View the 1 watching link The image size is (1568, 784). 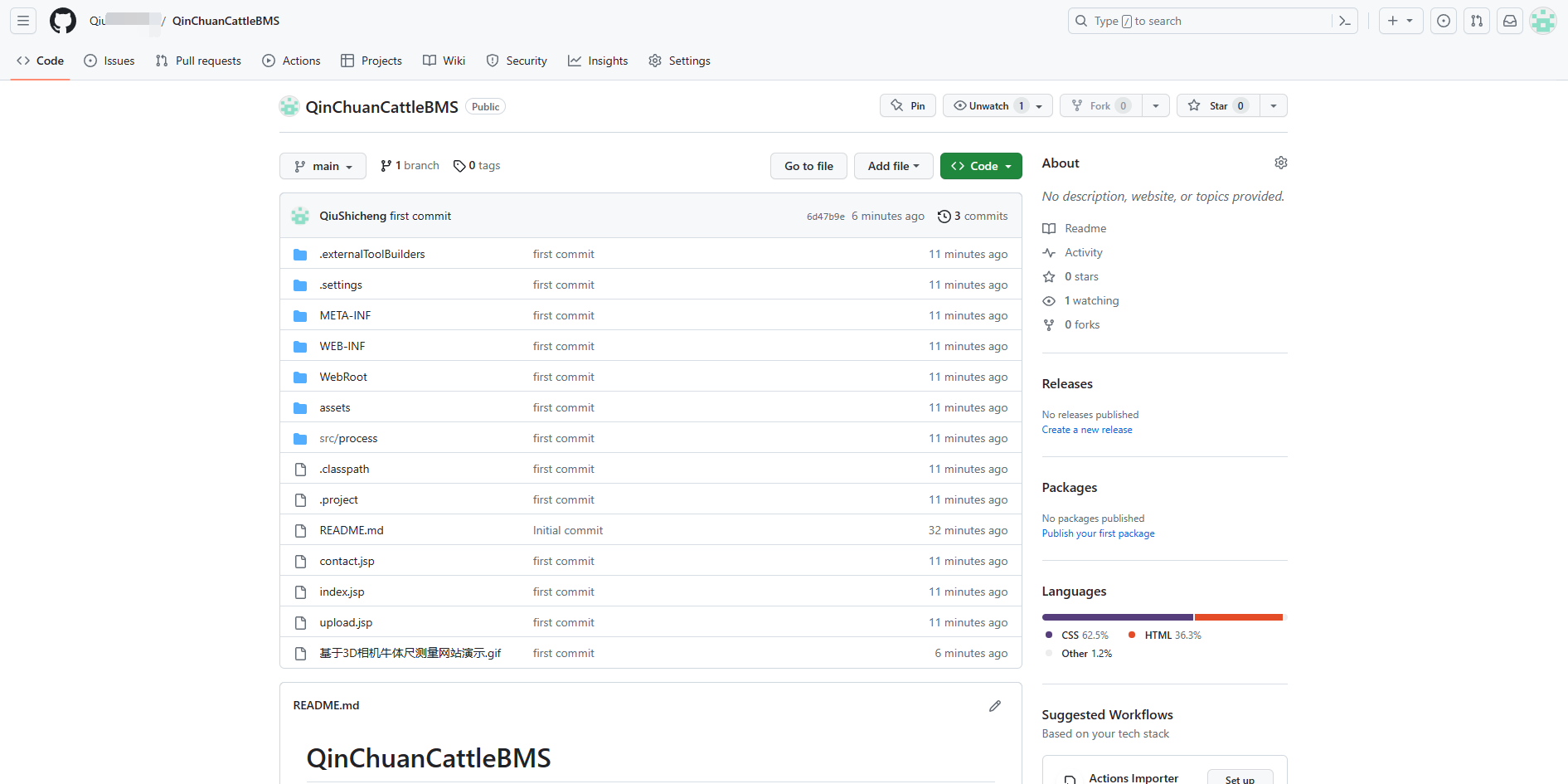[x=1081, y=300]
